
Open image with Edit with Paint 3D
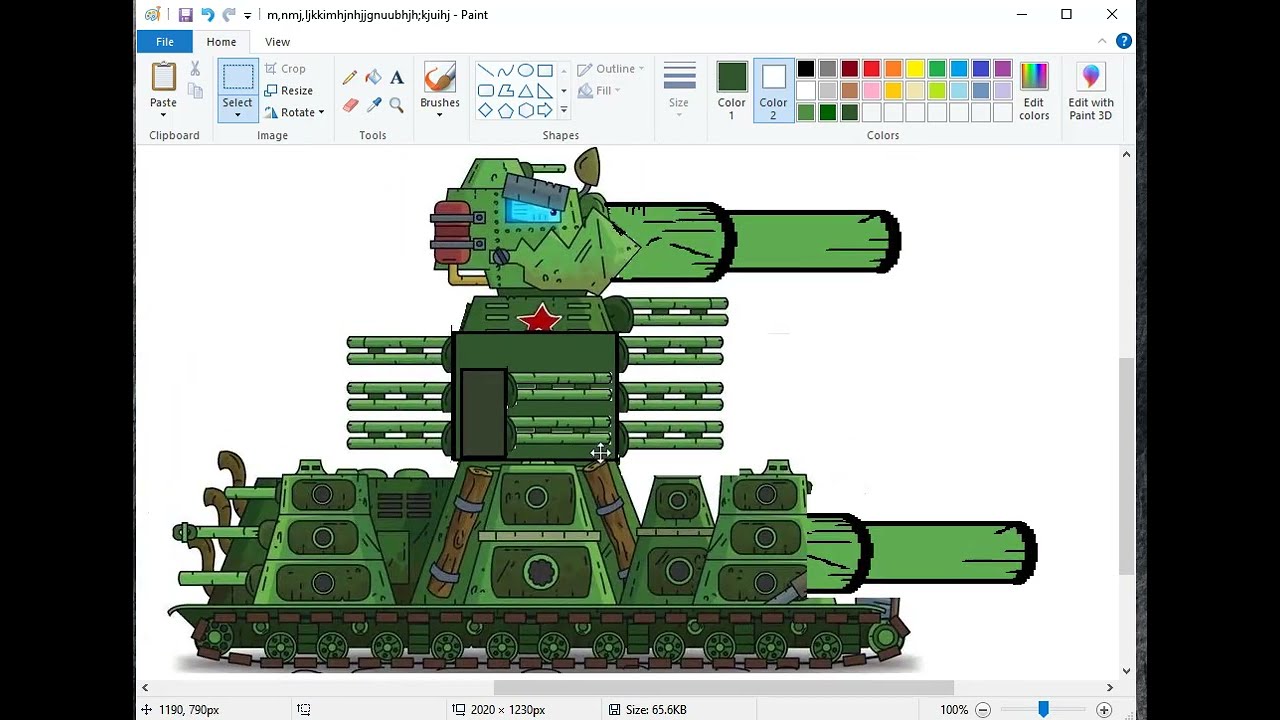(x=1091, y=91)
